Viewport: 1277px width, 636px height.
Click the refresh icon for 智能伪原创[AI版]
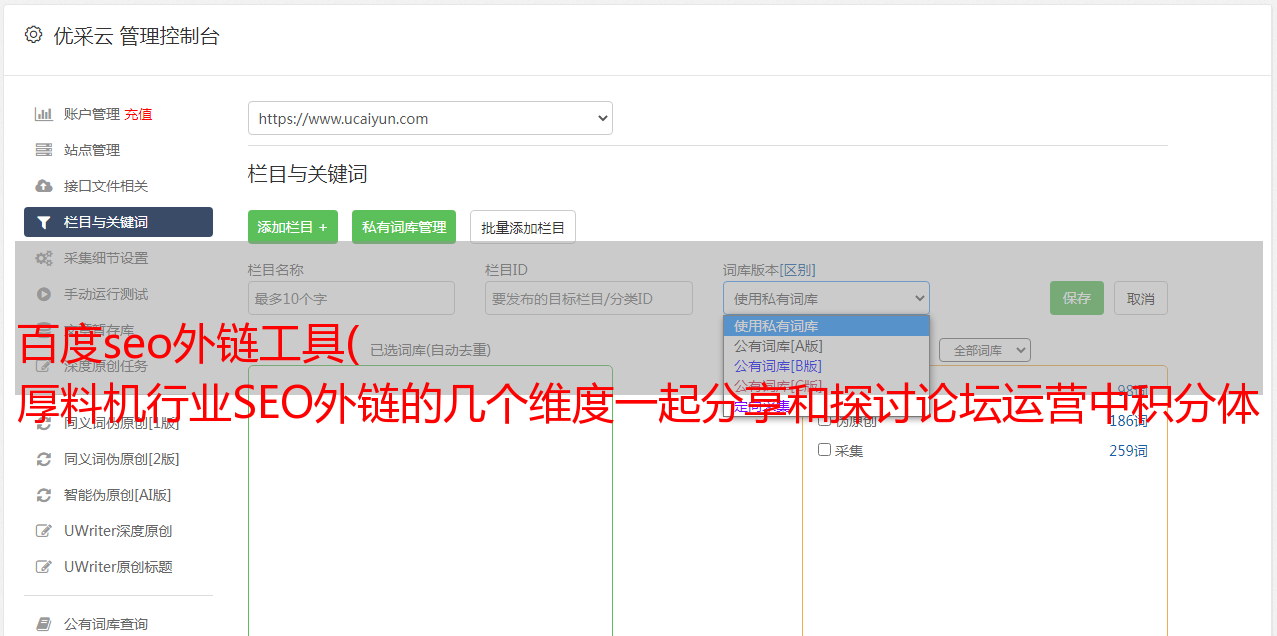(x=43, y=495)
